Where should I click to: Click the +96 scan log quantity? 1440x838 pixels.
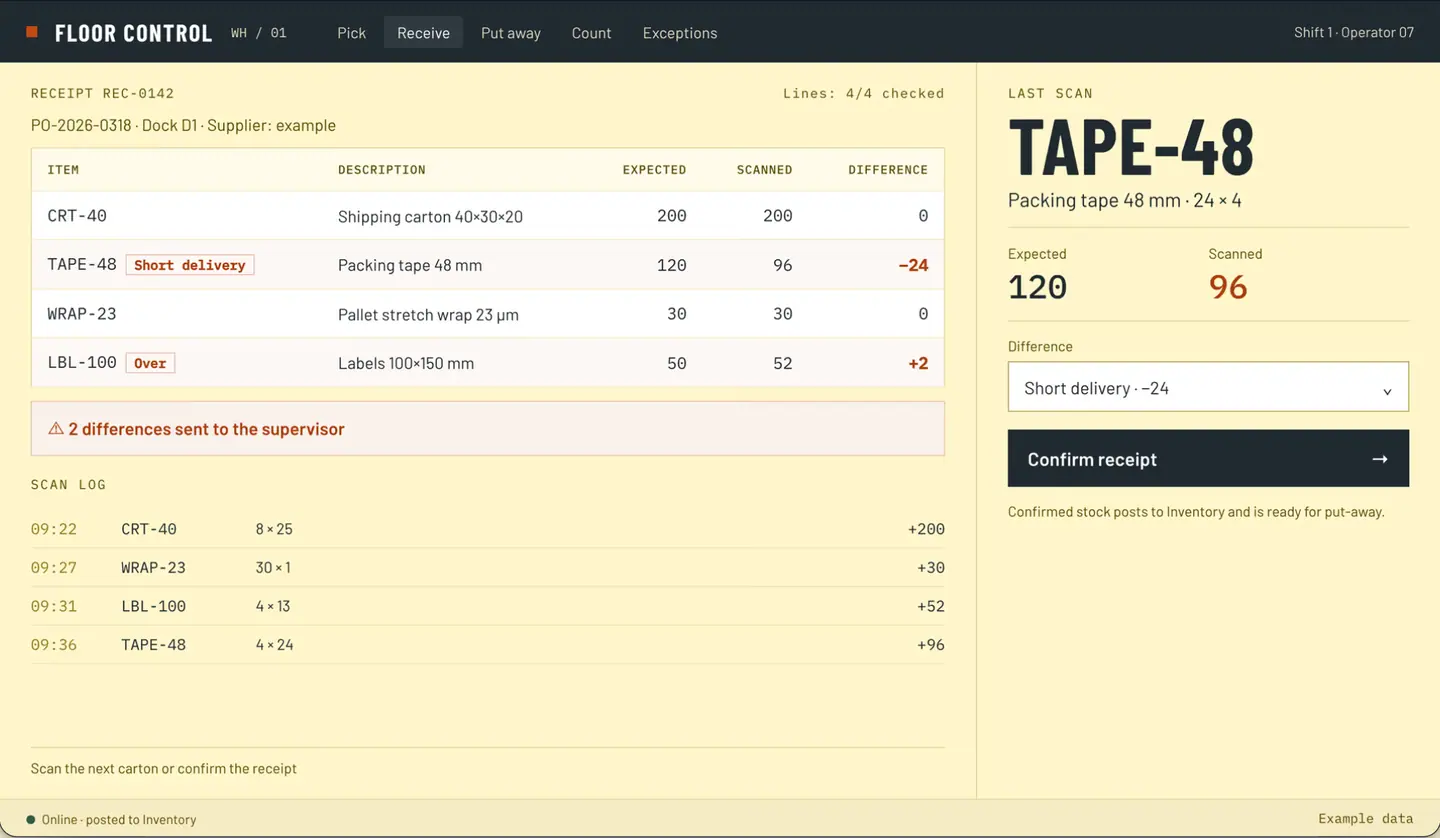[x=931, y=645]
